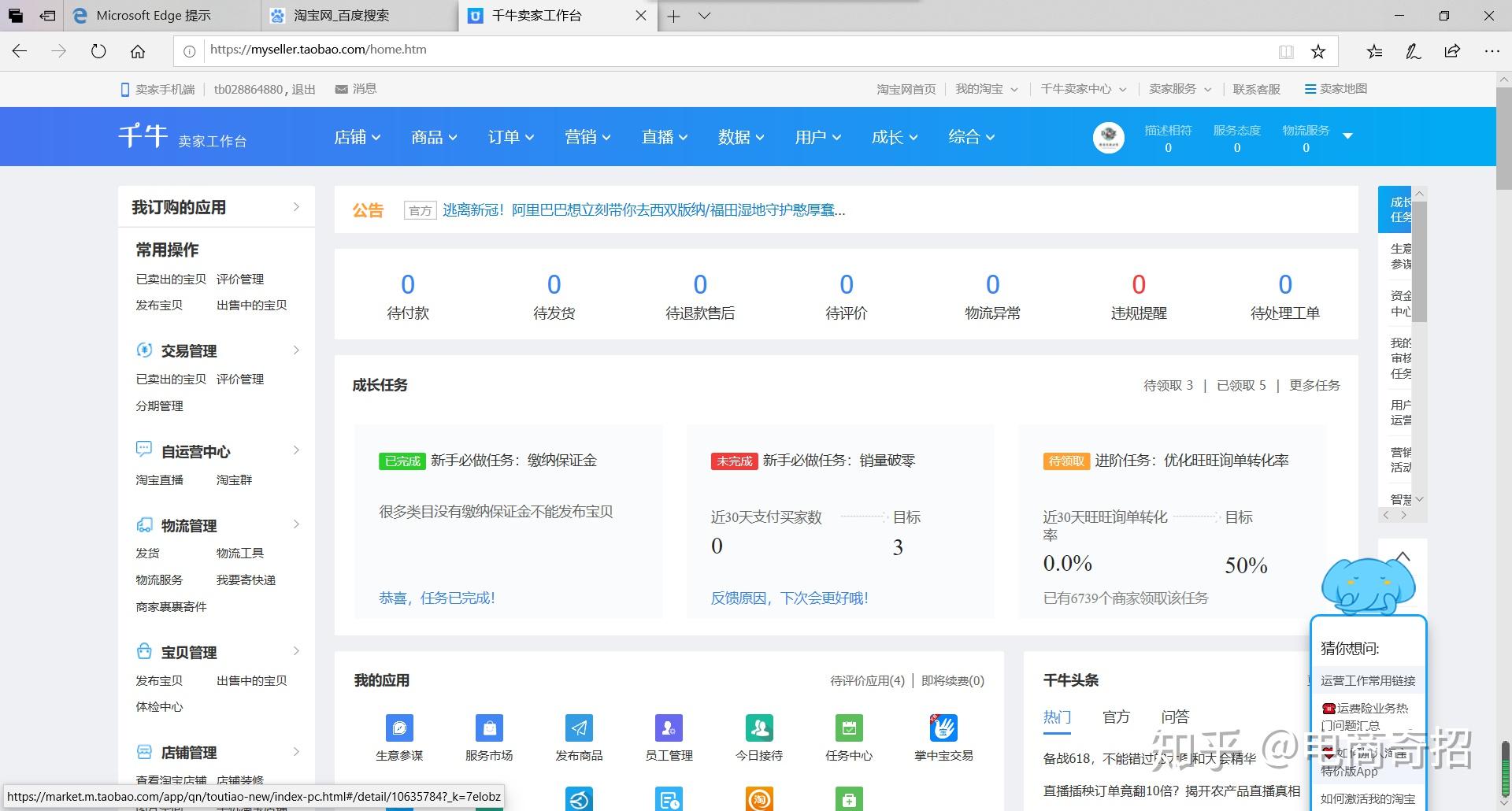Viewport: 1512px width, 811px height.
Task: Click 更多任务 link in 成长任务
Action: [x=1314, y=385]
